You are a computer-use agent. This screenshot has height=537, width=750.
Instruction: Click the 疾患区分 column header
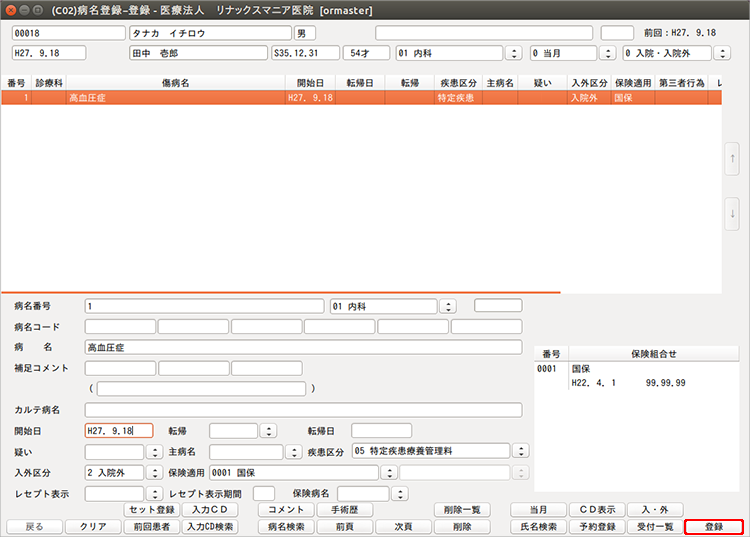[458, 83]
